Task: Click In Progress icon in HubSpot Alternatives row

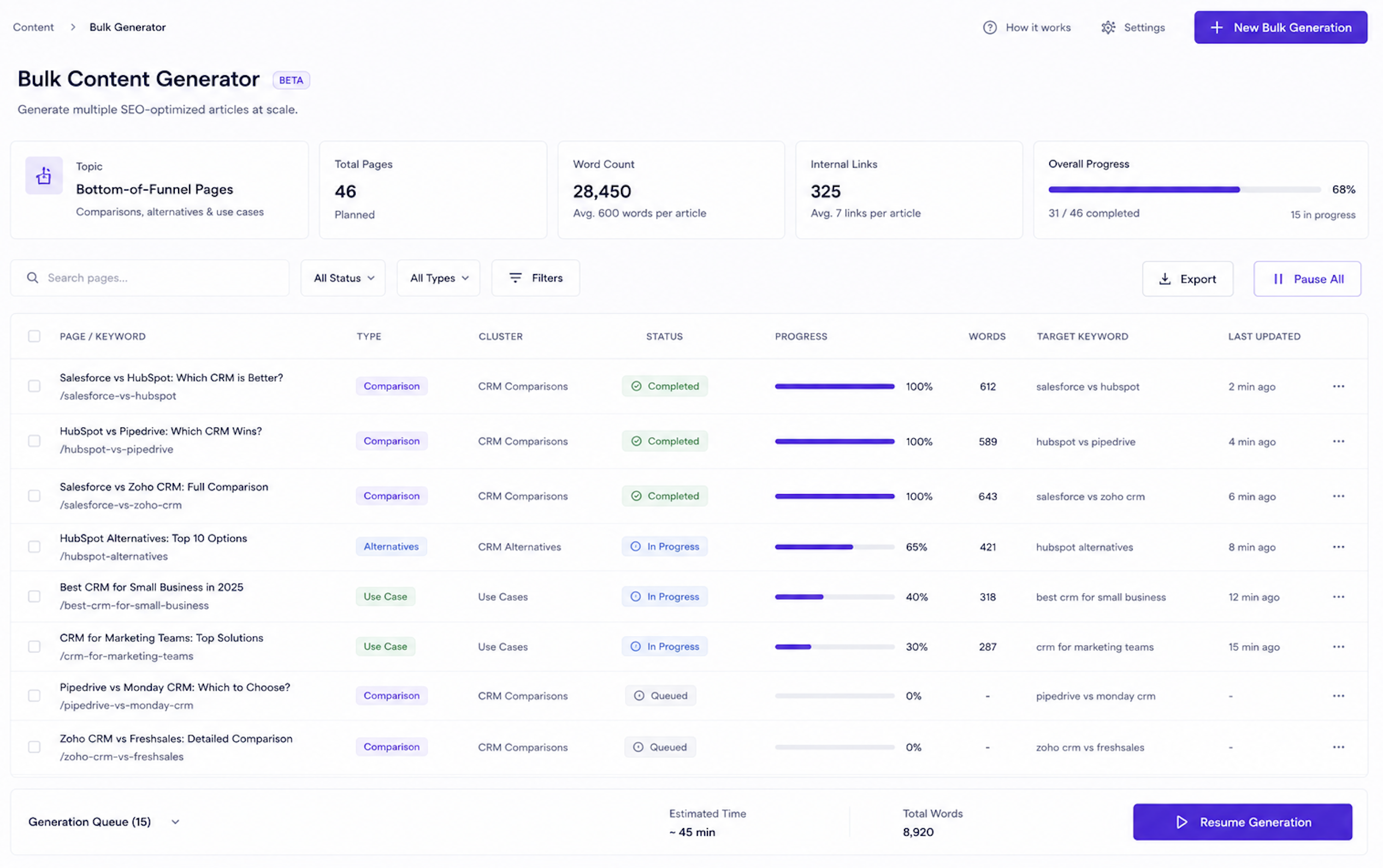Action: (636, 546)
